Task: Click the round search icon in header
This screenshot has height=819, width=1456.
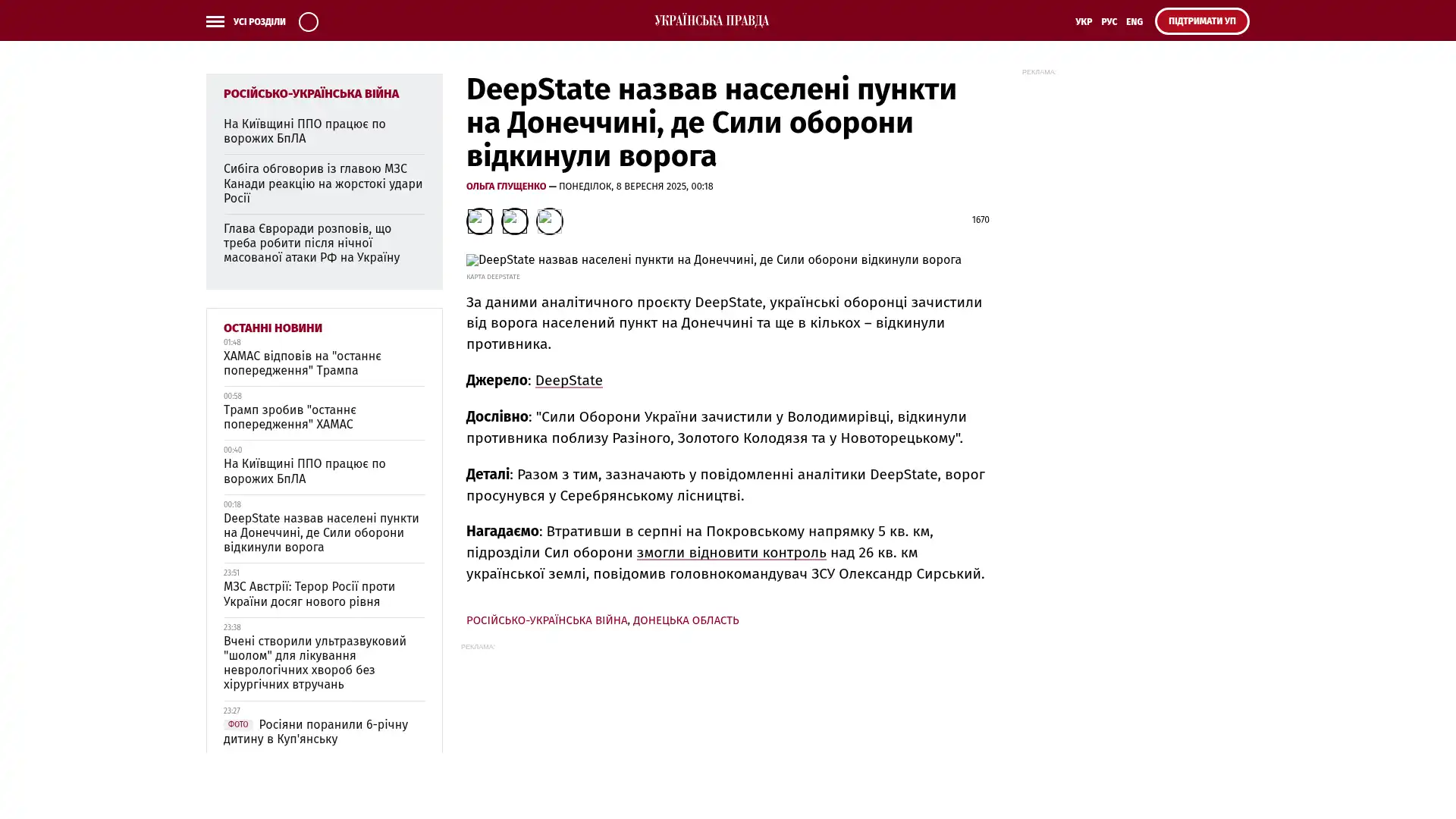Action: pyautogui.click(x=308, y=21)
